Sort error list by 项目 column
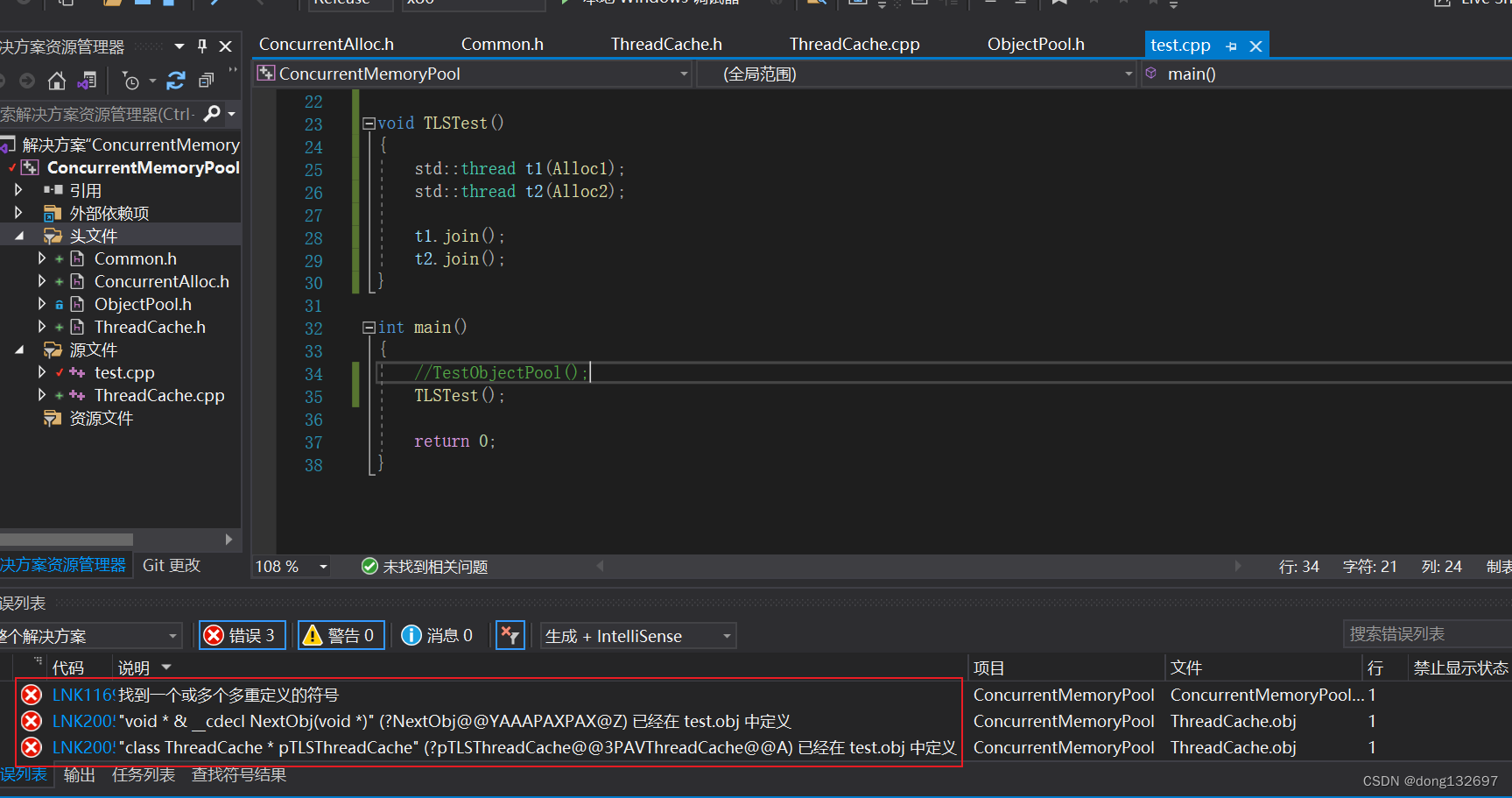 [x=989, y=668]
